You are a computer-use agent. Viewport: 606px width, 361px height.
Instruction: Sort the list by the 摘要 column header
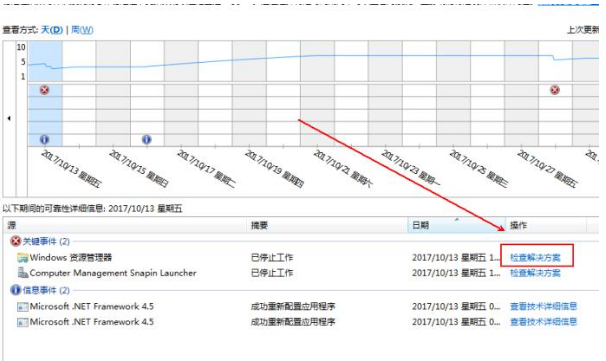pyautogui.click(x=327, y=225)
